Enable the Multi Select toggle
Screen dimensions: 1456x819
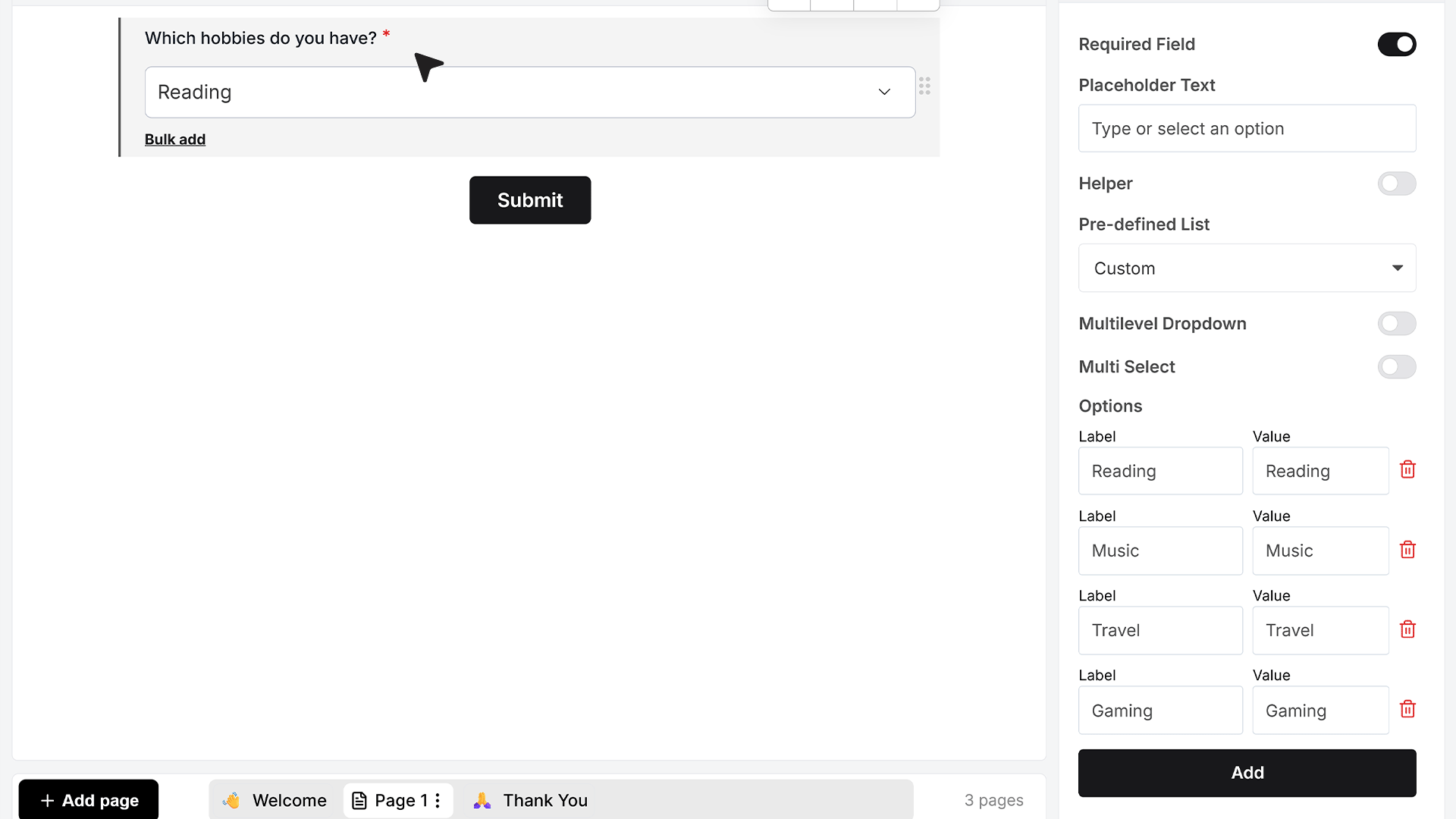[1397, 367]
